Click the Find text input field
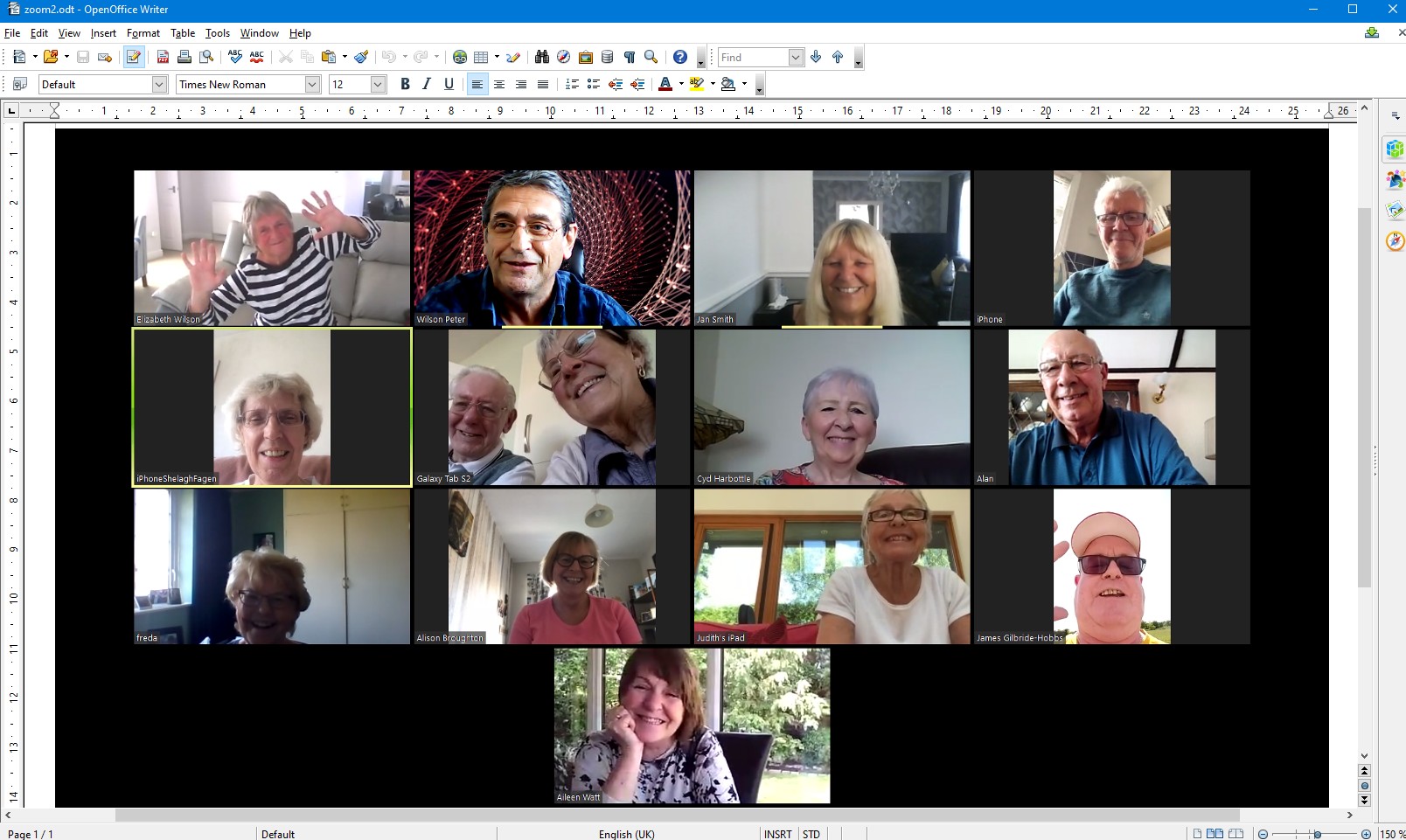This screenshot has width=1406, height=840. tap(752, 57)
